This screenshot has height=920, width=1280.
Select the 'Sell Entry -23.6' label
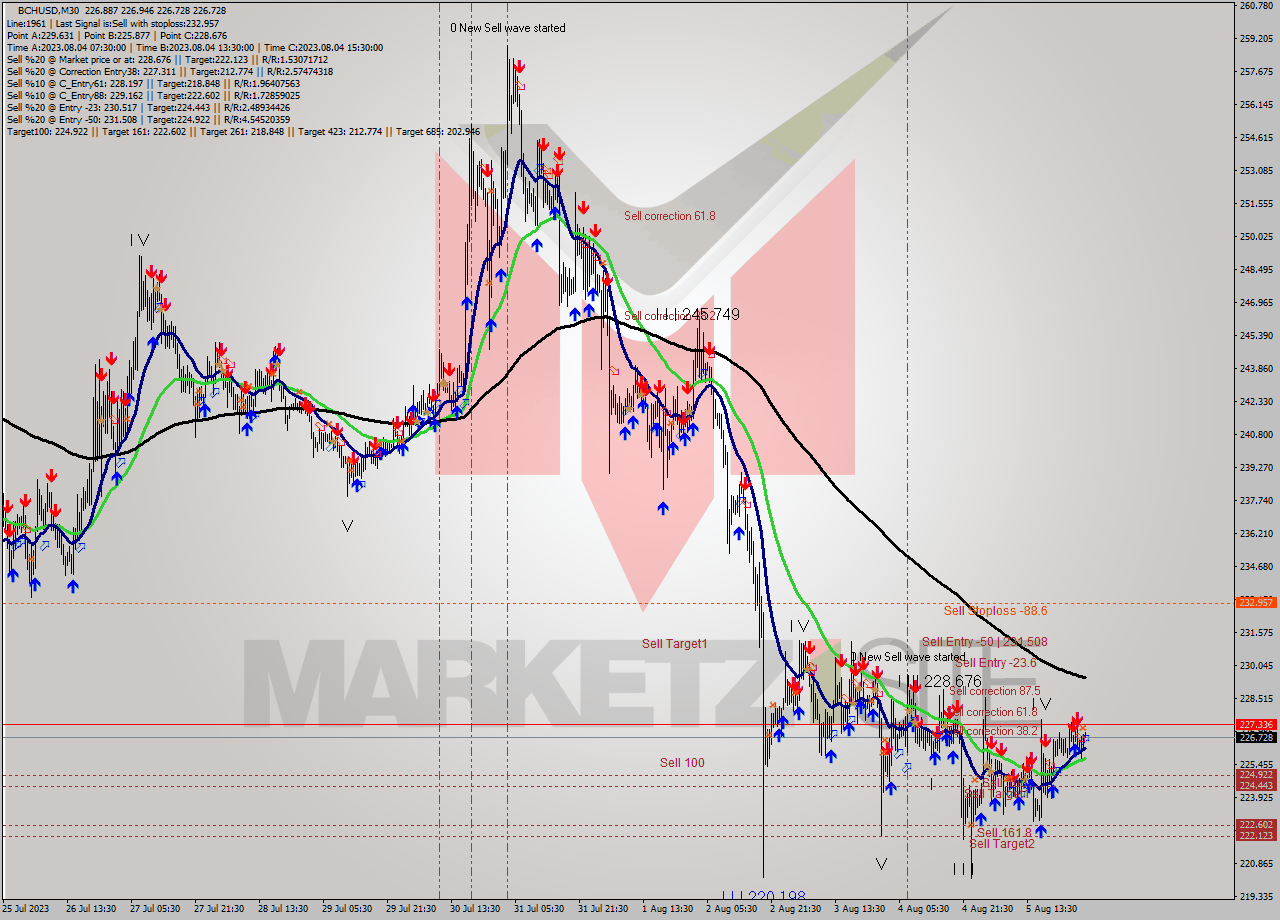pyautogui.click(x=994, y=663)
